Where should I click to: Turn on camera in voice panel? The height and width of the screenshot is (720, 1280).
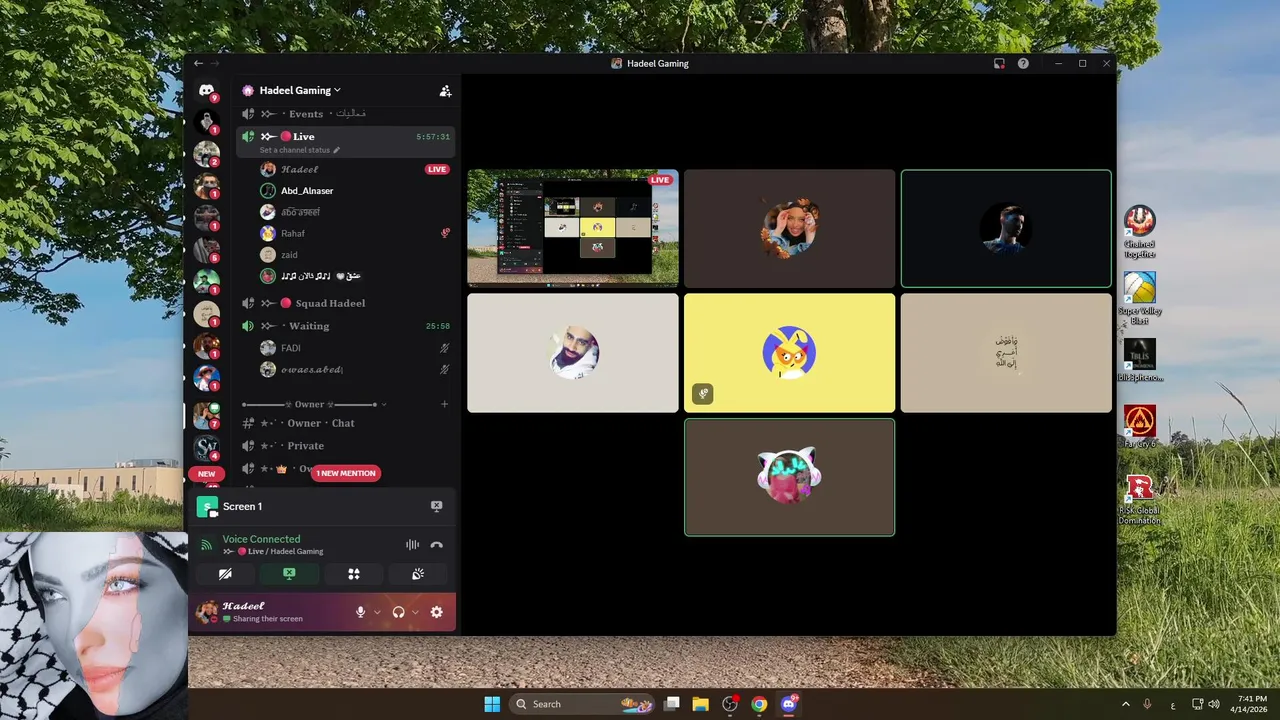[x=225, y=574]
